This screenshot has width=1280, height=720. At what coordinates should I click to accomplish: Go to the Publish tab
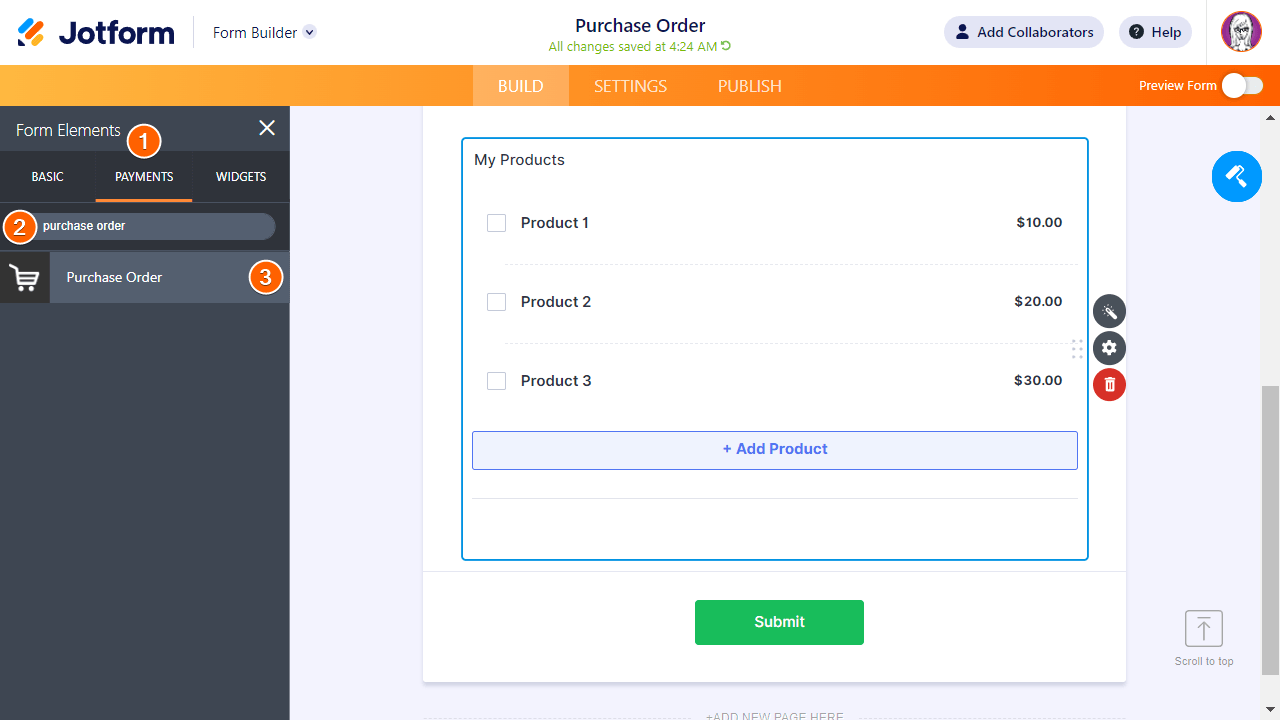tap(749, 86)
